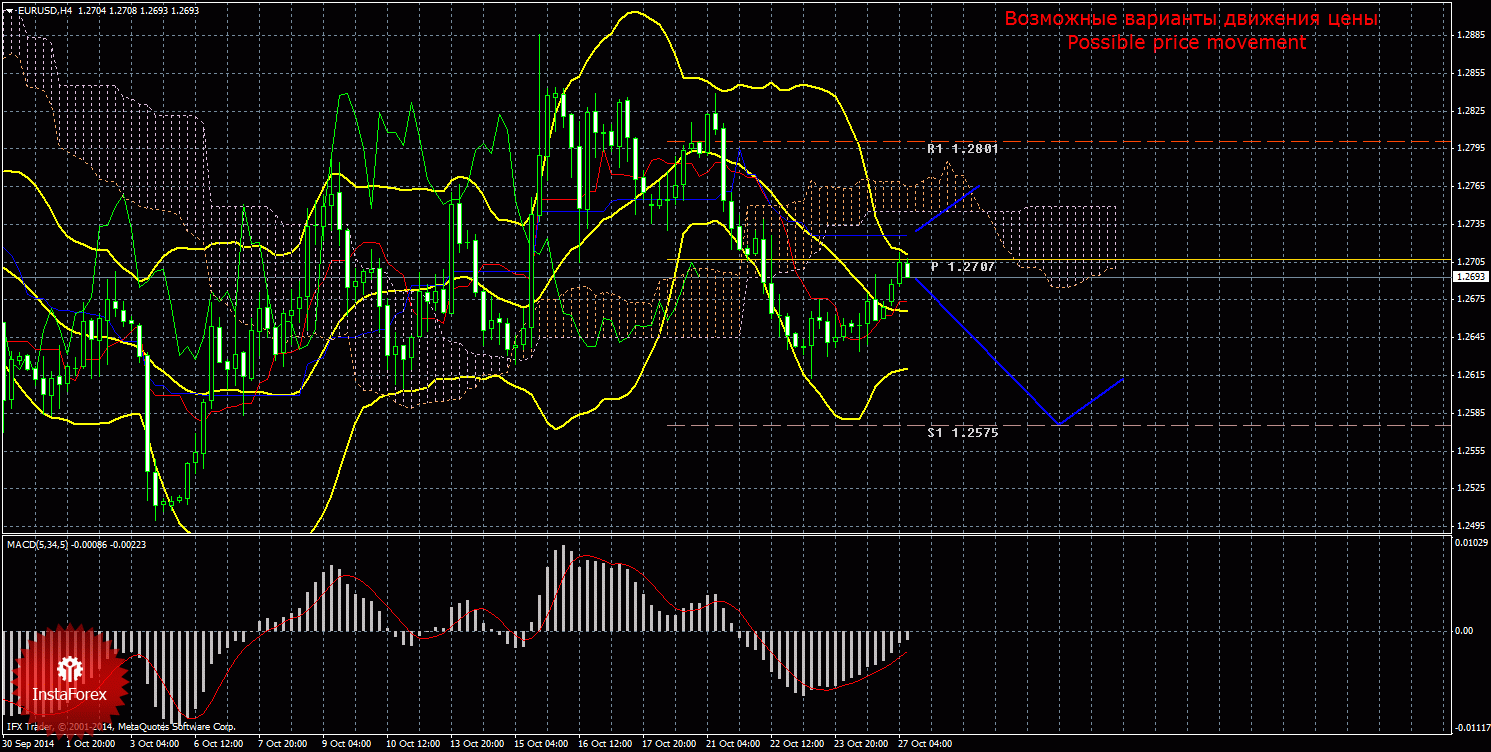Click the 30 Sep 2014 date label
The width and height of the screenshot is (1491, 752).
(29, 744)
